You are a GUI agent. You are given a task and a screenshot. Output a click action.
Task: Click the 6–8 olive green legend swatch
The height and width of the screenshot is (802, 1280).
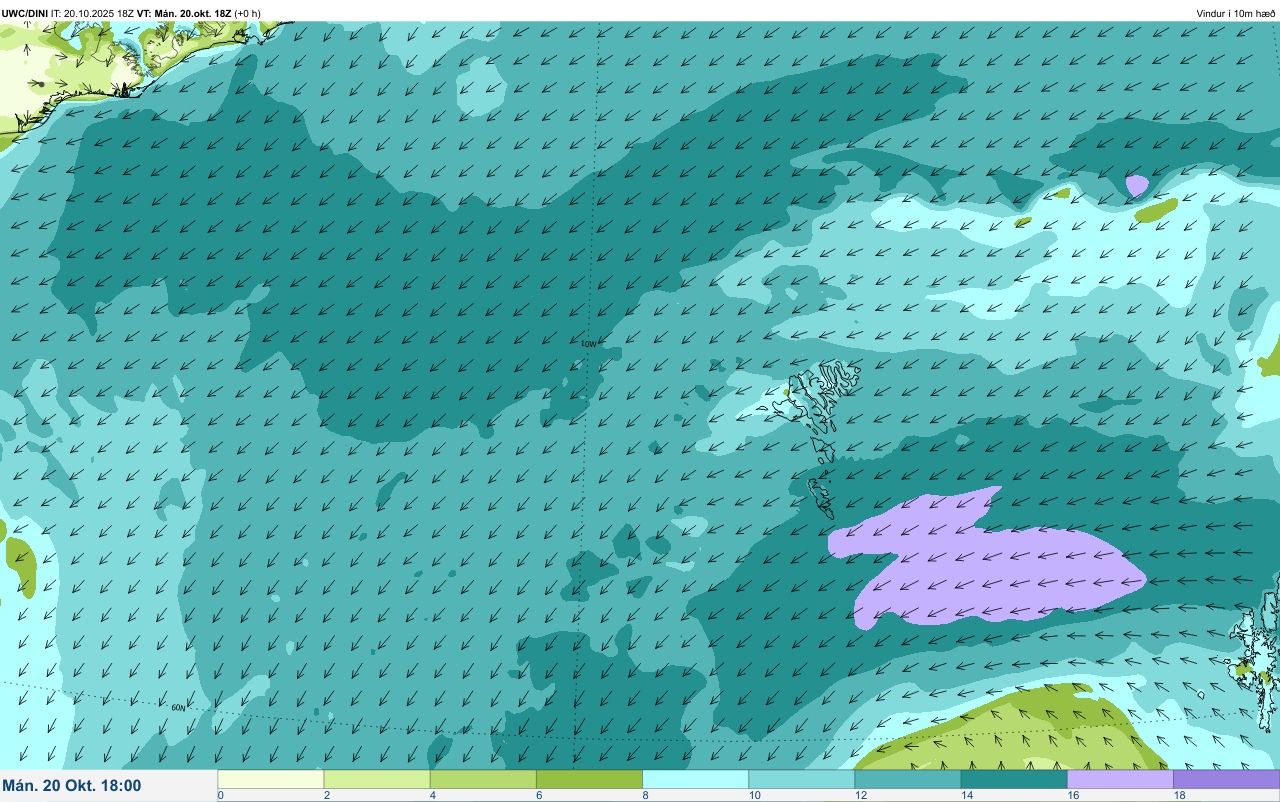[x=589, y=779]
